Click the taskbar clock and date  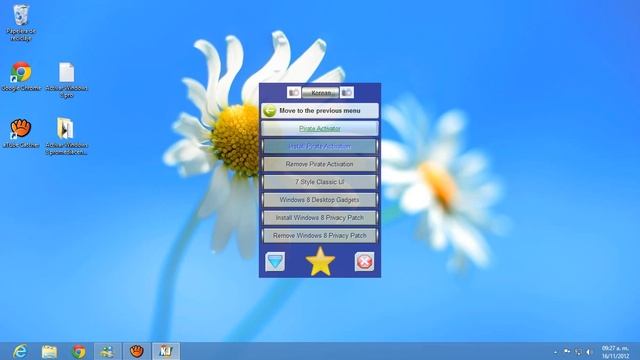tap(616, 352)
